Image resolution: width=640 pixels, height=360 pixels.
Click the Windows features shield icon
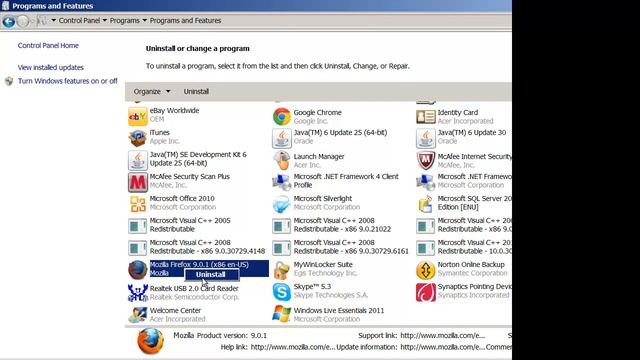tap(9, 81)
